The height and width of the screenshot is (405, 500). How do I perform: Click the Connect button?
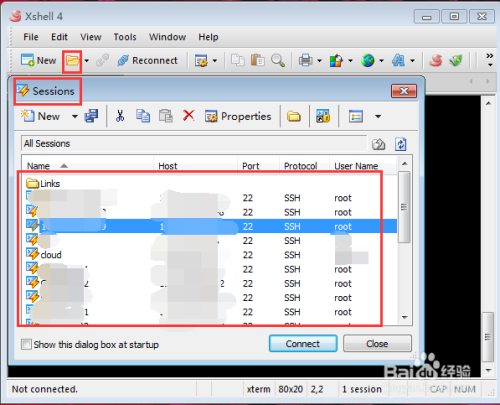pos(303,343)
